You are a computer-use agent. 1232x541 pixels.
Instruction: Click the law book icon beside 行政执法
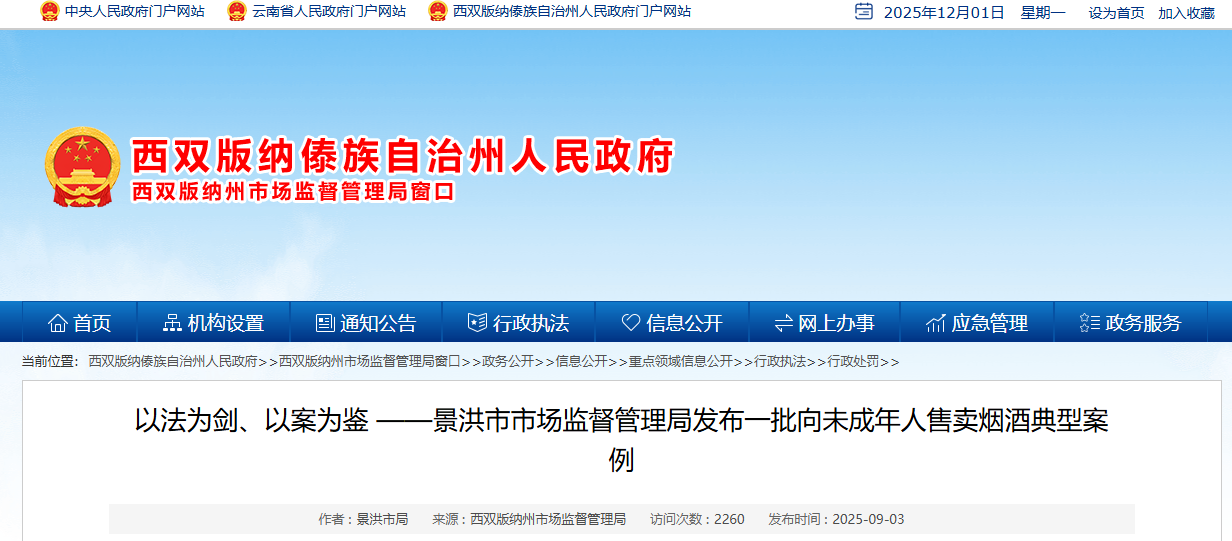[477, 323]
